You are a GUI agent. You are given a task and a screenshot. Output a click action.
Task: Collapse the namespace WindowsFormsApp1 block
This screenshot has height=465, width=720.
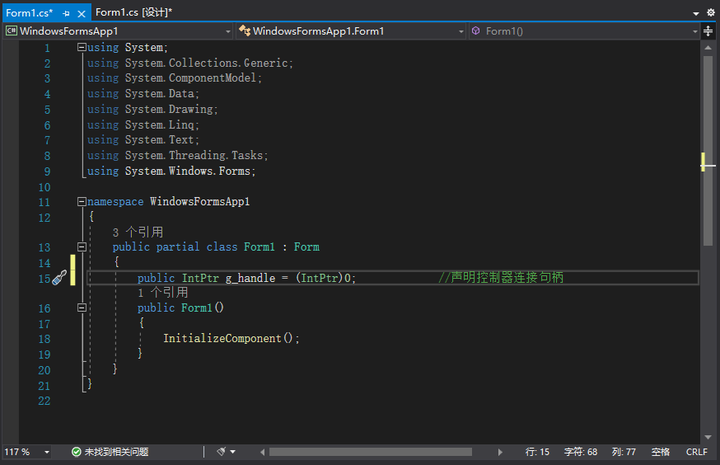click(81, 201)
